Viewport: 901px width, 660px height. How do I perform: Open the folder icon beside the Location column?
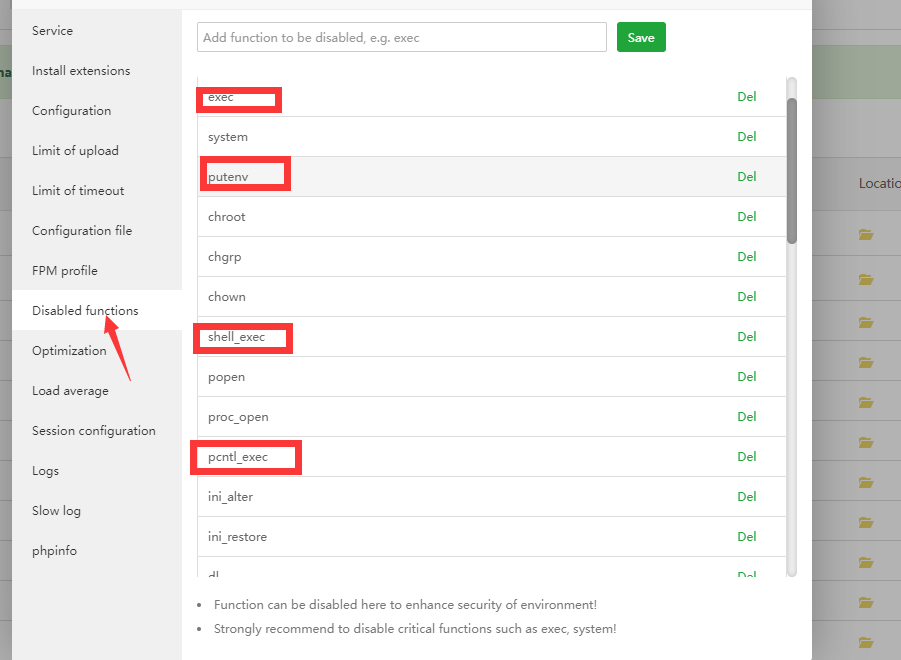866,233
